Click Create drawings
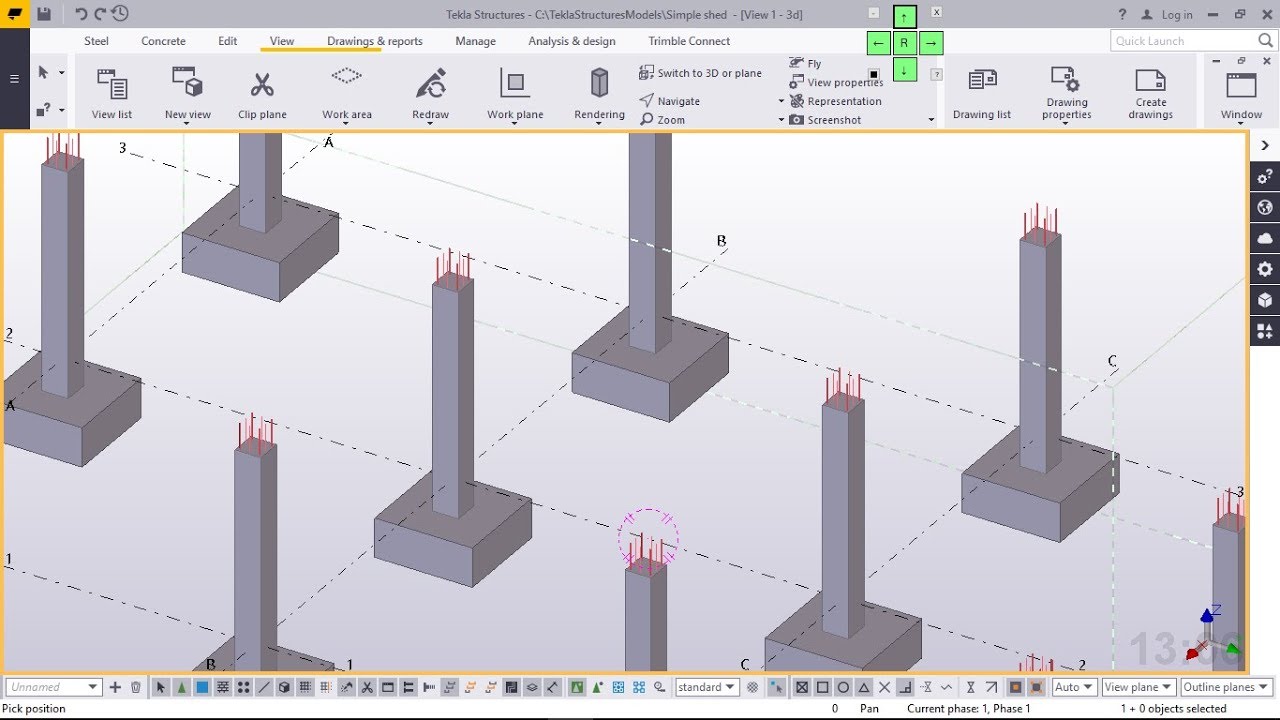Screen dimensions: 1280x720 [1151, 94]
